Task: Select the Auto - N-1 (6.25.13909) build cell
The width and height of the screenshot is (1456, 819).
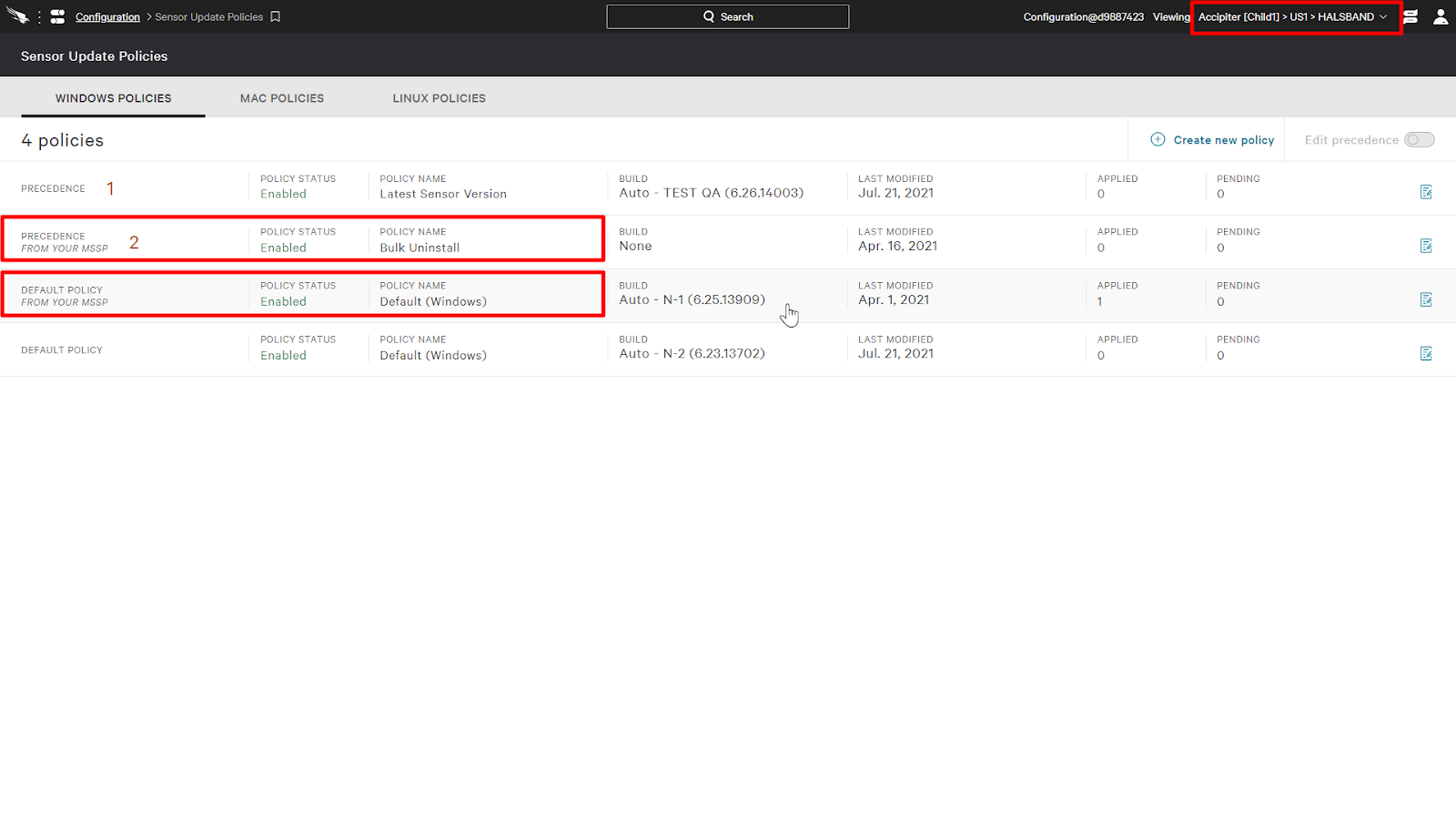Action: [x=693, y=299]
